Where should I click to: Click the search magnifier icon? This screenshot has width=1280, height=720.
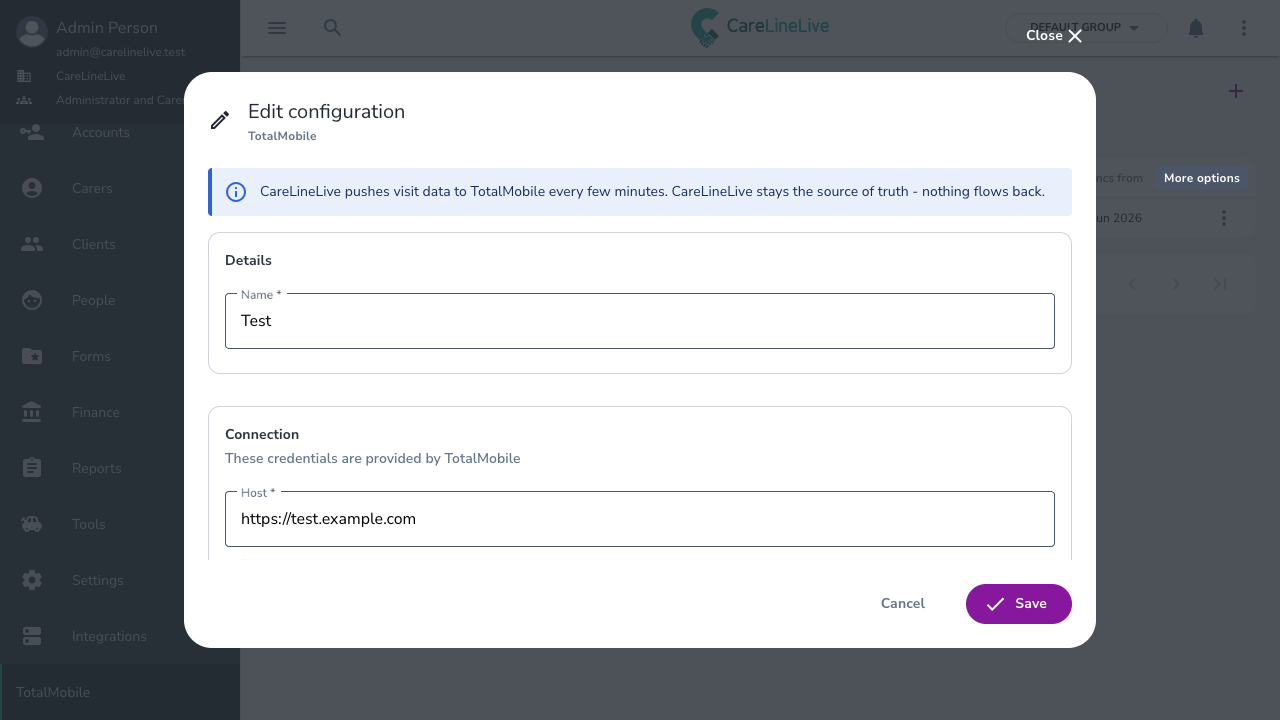click(333, 28)
